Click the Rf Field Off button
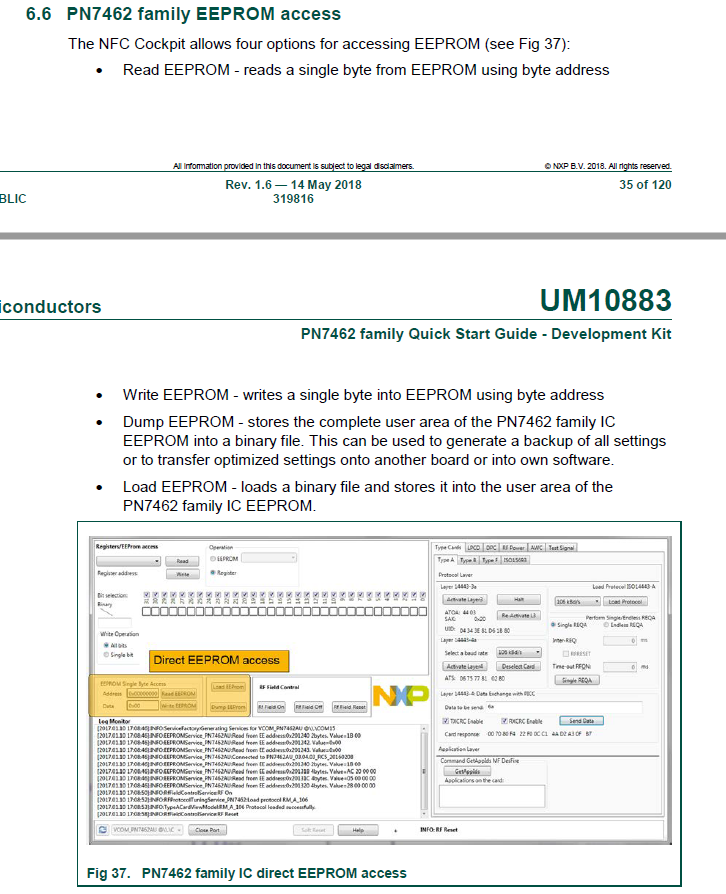The width and height of the screenshot is (726, 894). 309,707
